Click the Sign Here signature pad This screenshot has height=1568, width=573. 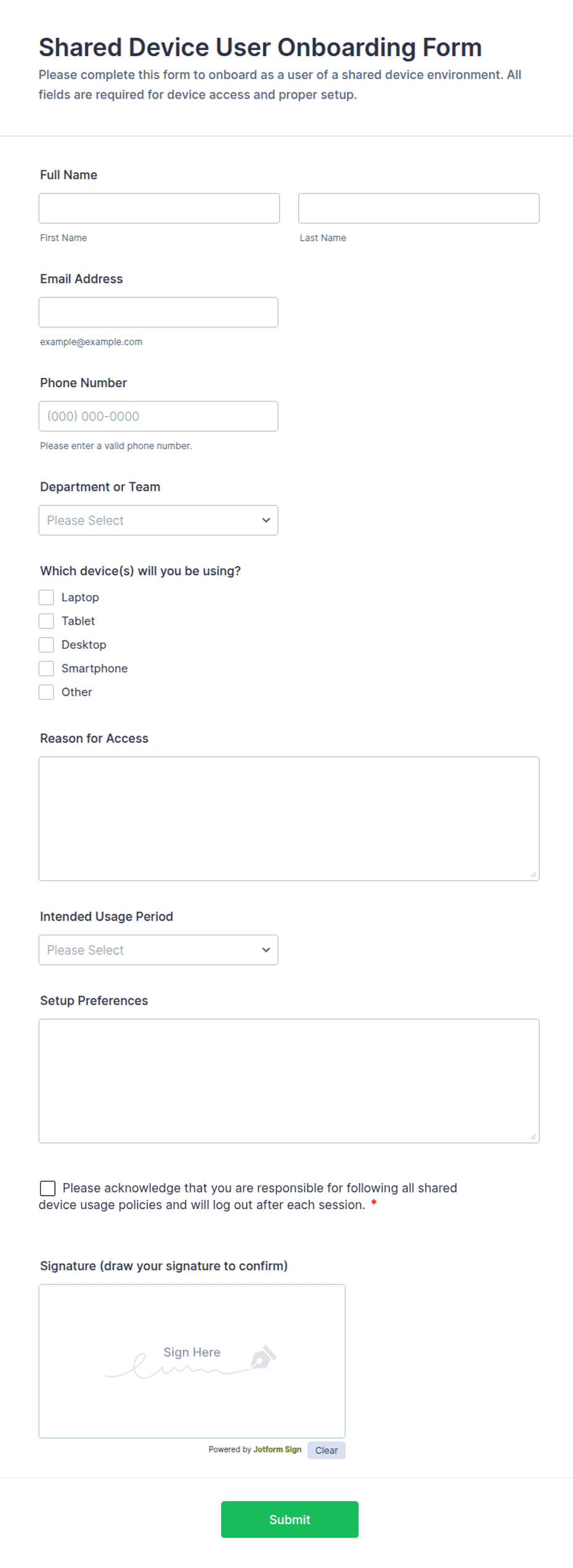(192, 1361)
